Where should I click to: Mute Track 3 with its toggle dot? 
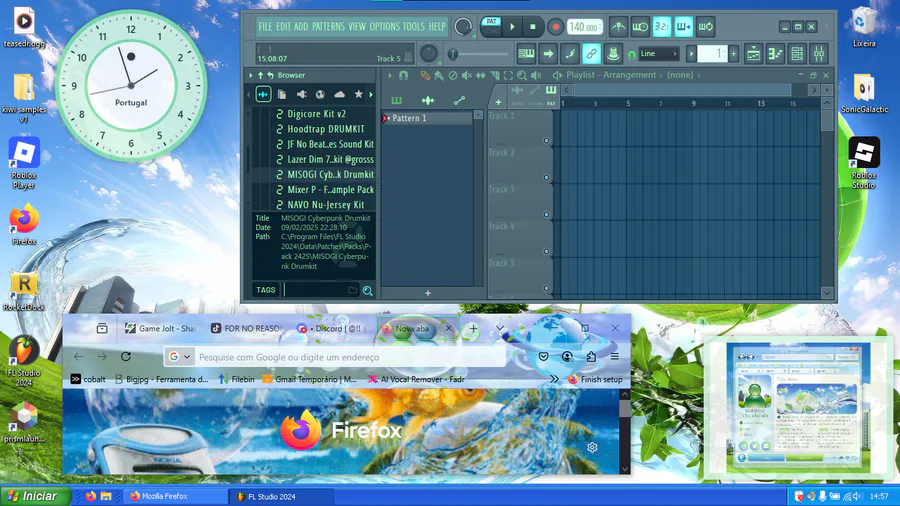546,215
